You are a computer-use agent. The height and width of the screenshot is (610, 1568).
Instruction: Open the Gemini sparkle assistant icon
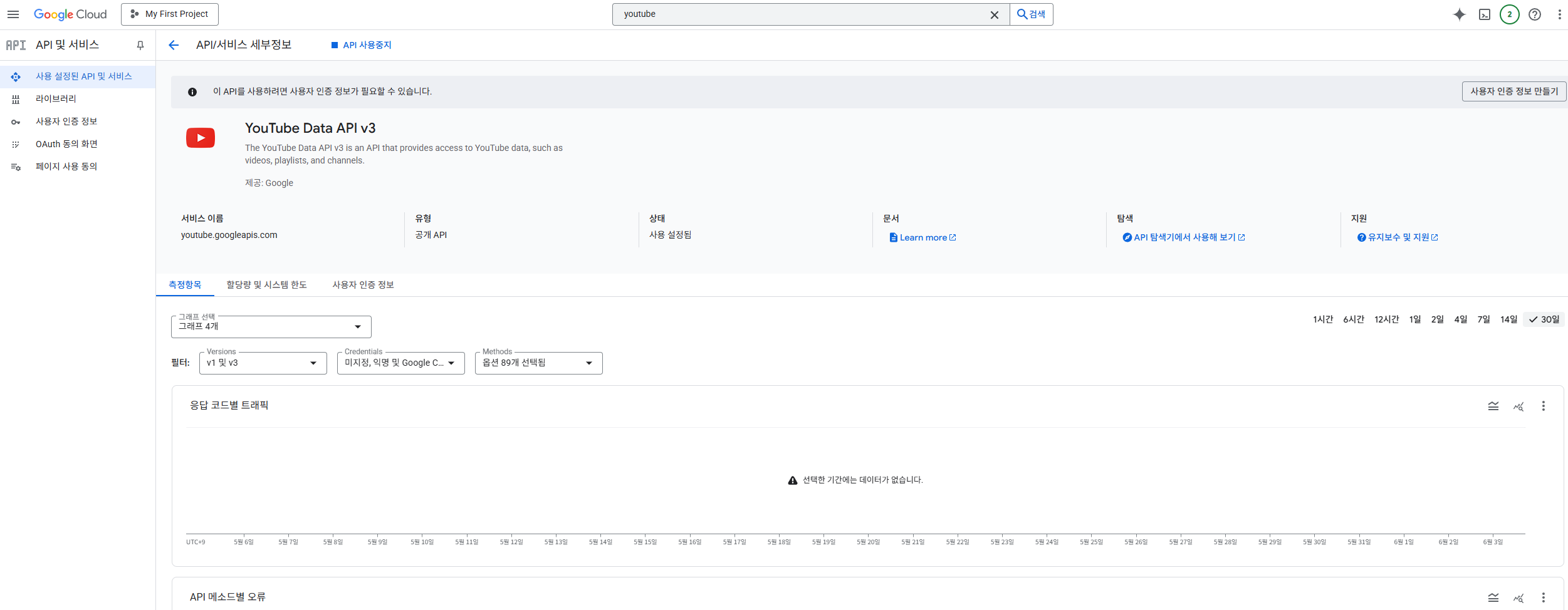(x=1460, y=14)
